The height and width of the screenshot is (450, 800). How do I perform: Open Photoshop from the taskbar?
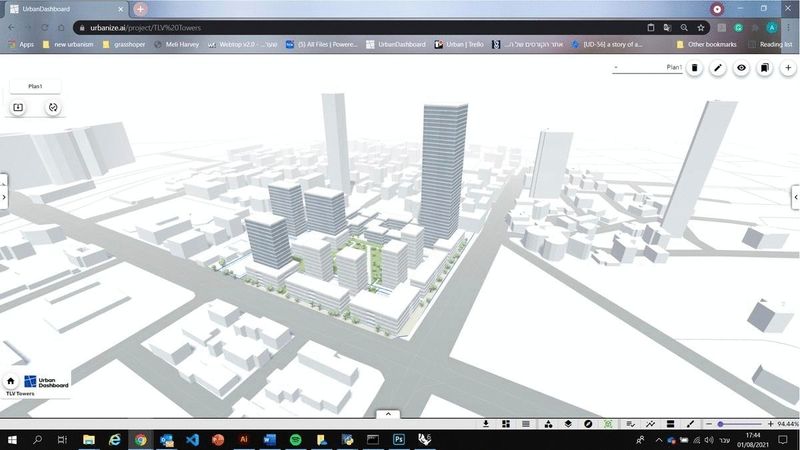(x=398, y=439)
